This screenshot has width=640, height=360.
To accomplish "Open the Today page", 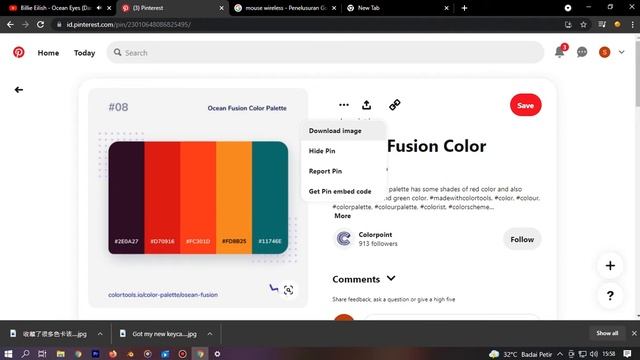I will click(84, 53).
